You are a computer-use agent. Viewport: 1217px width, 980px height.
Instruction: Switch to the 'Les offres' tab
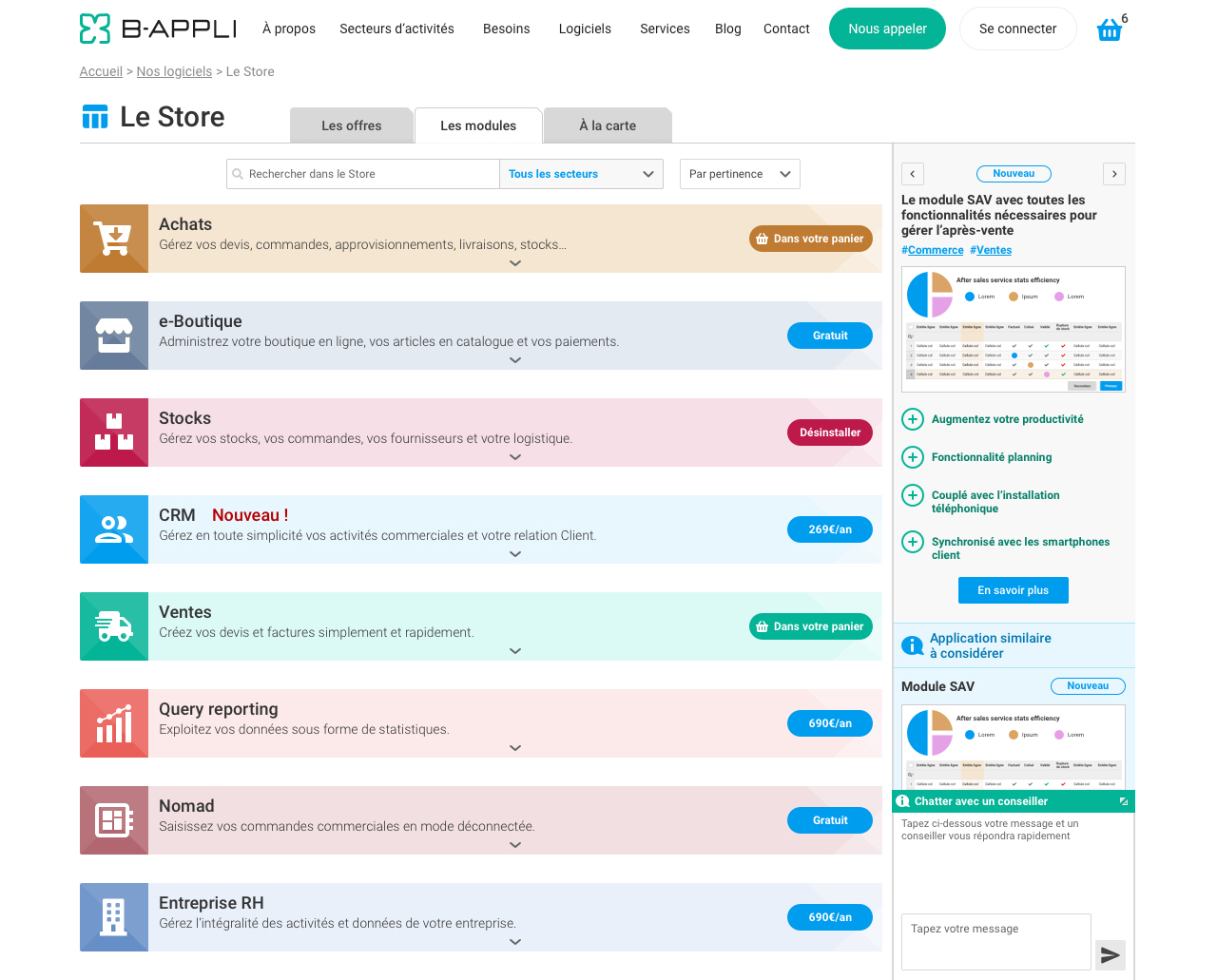click(x=351, y=125)
